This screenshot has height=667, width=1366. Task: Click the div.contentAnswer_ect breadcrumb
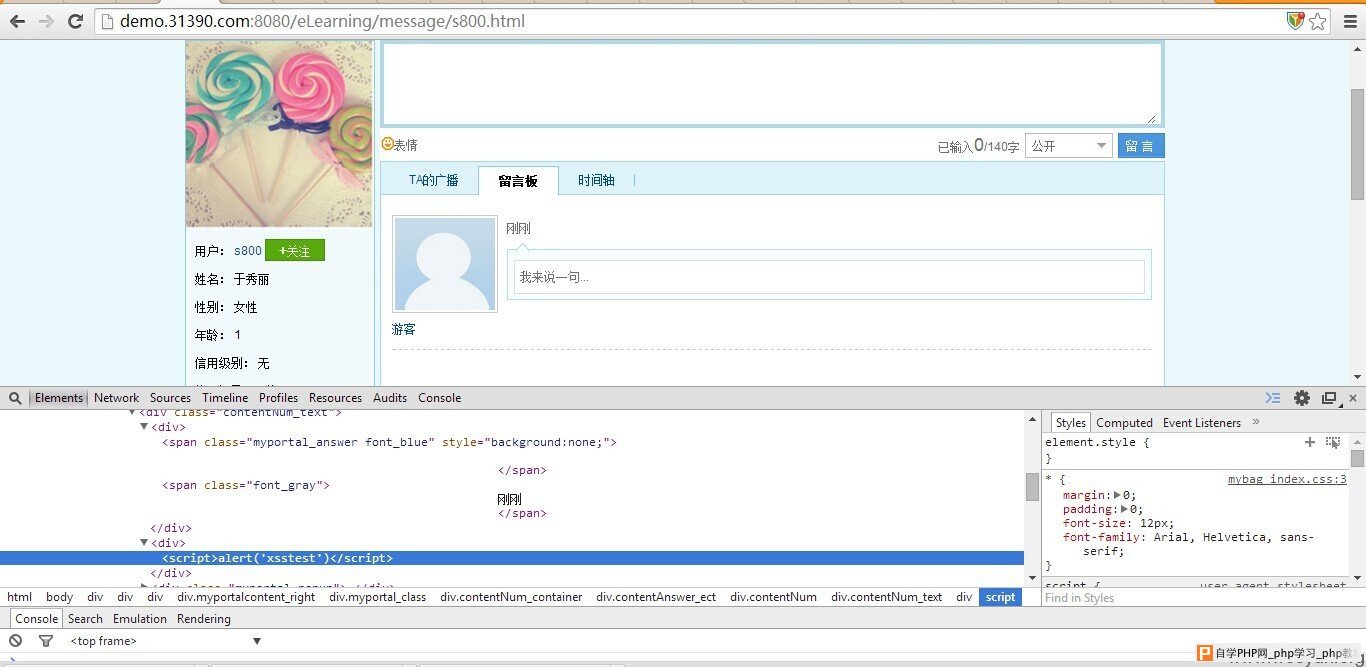pyautogui.click(x=656, y=597)
